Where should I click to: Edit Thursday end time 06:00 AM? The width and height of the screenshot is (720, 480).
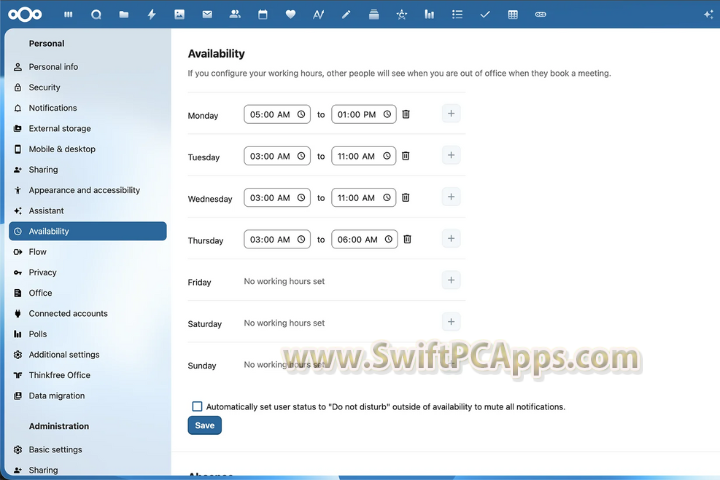[365, 239]
